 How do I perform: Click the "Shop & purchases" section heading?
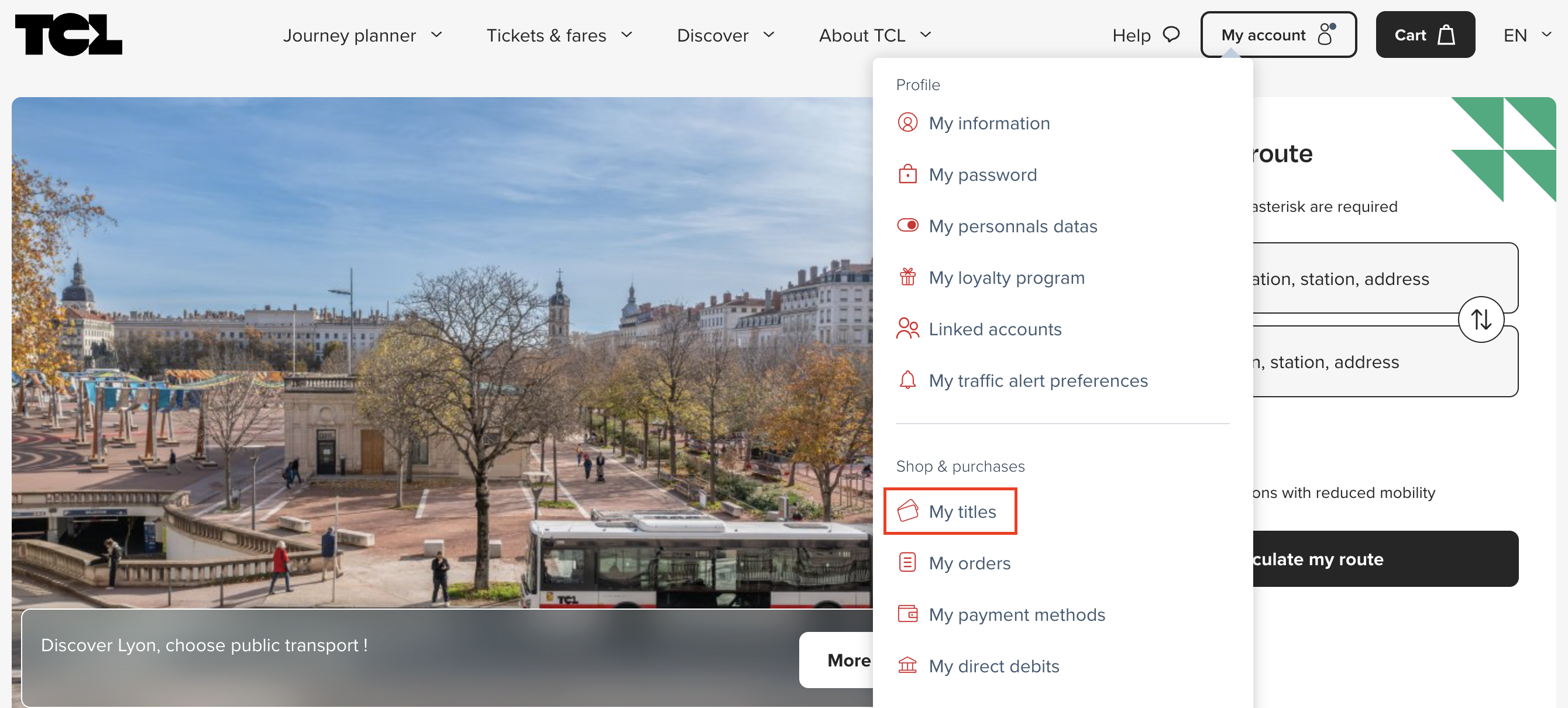[x=960, y=466]
